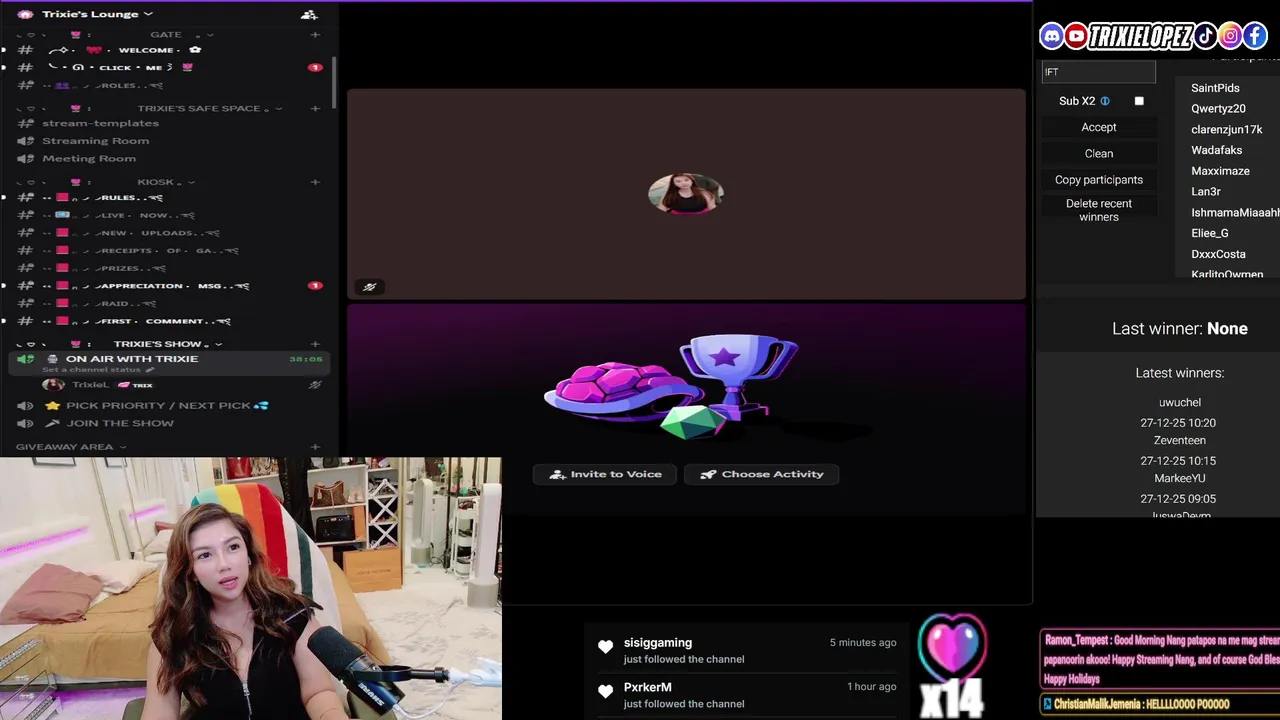Click Set a channel status pencil

pos(150,370)
